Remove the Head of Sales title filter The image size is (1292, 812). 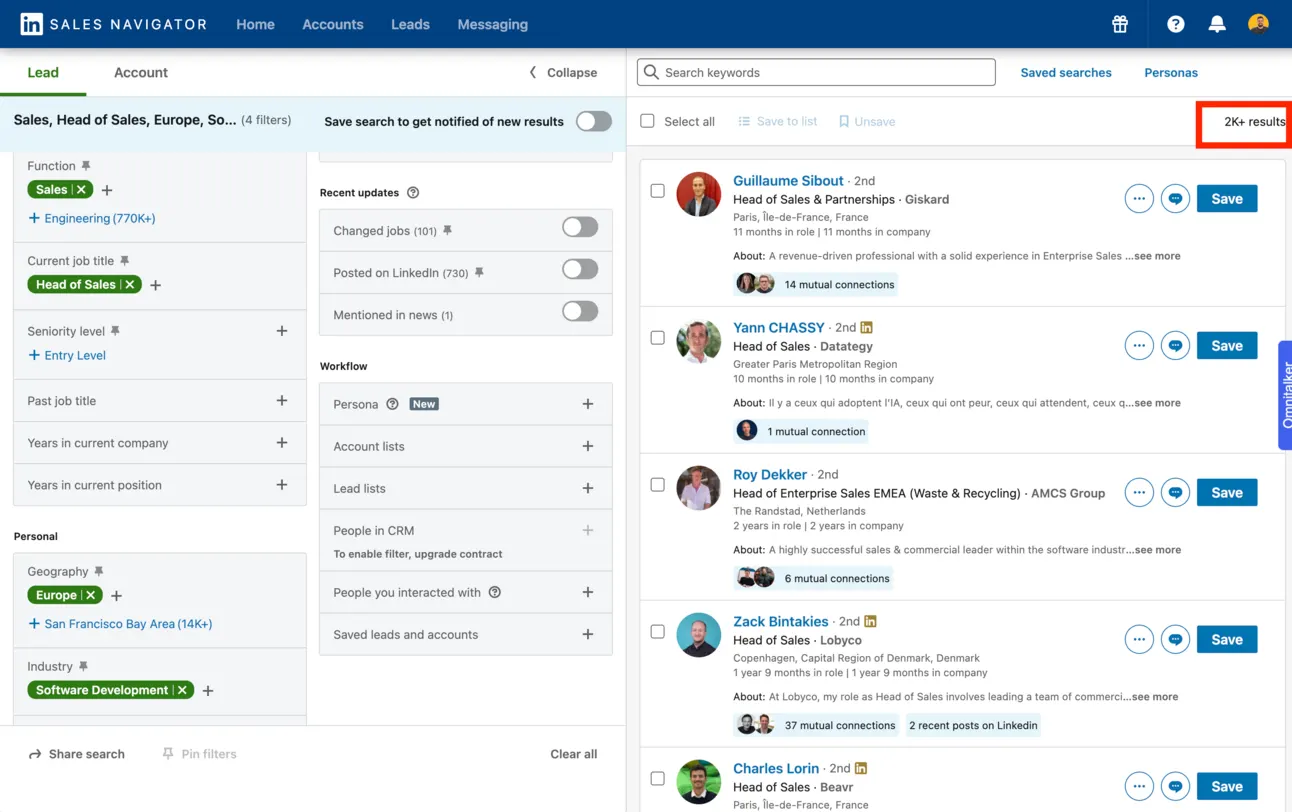(x=129, y=284)
